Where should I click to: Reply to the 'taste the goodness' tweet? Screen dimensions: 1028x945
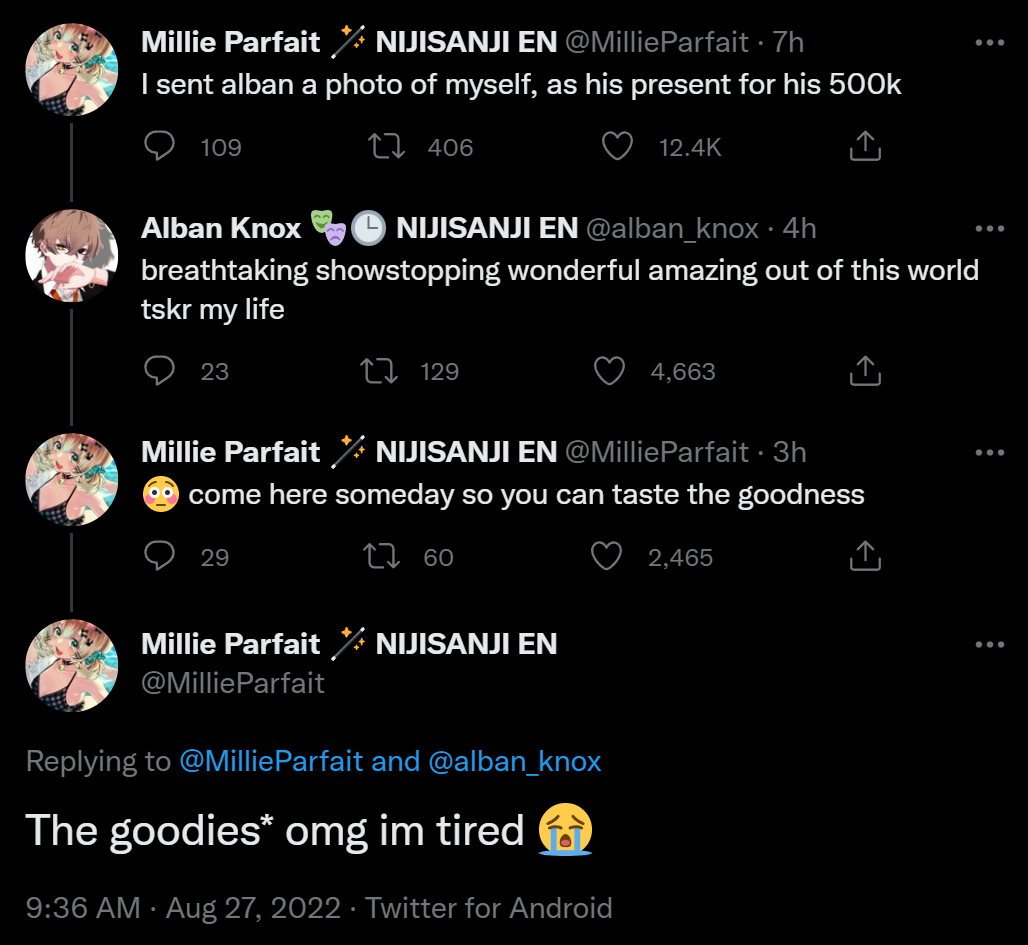(160, 556)
